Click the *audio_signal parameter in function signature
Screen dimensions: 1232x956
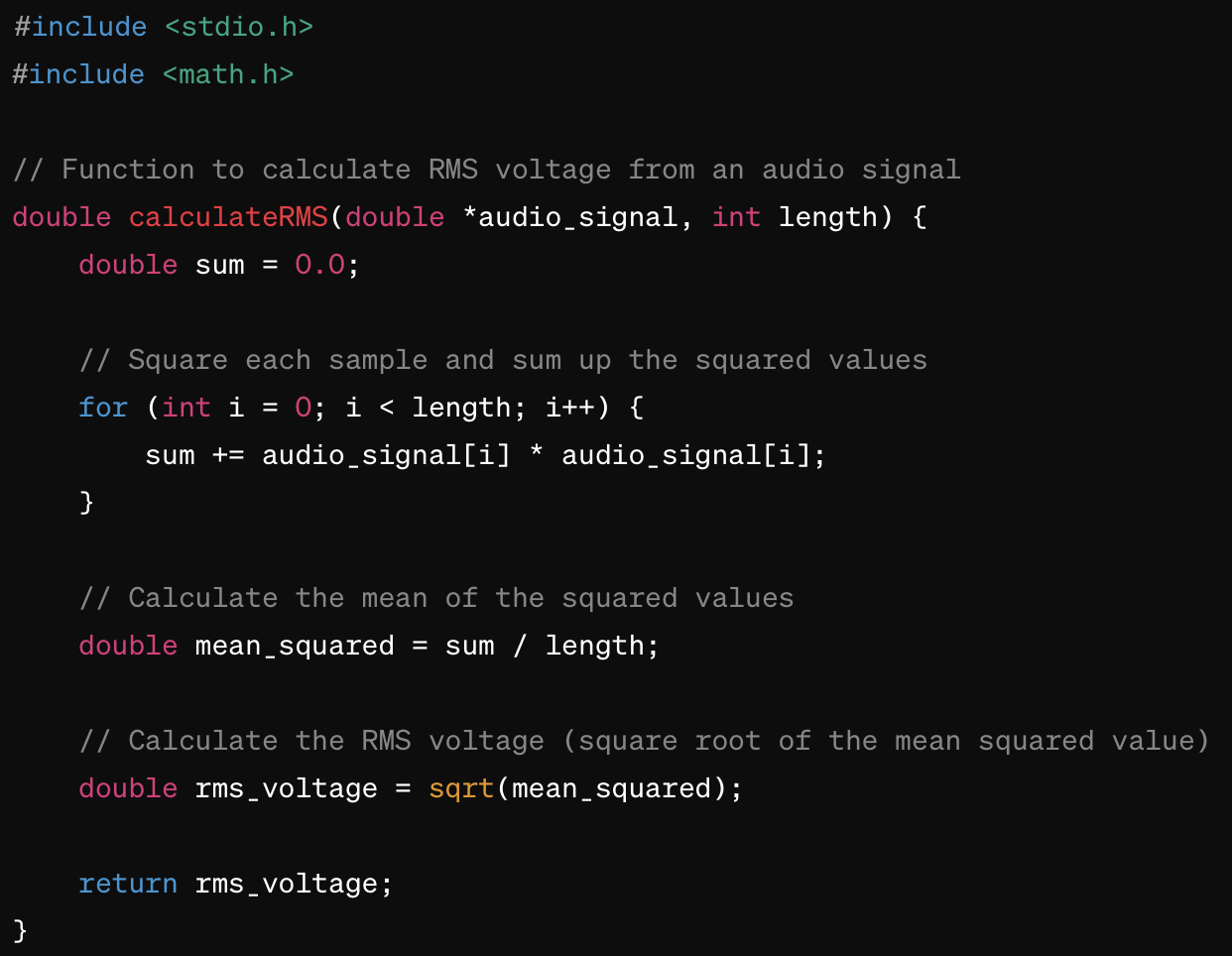(x=569, y=217)
